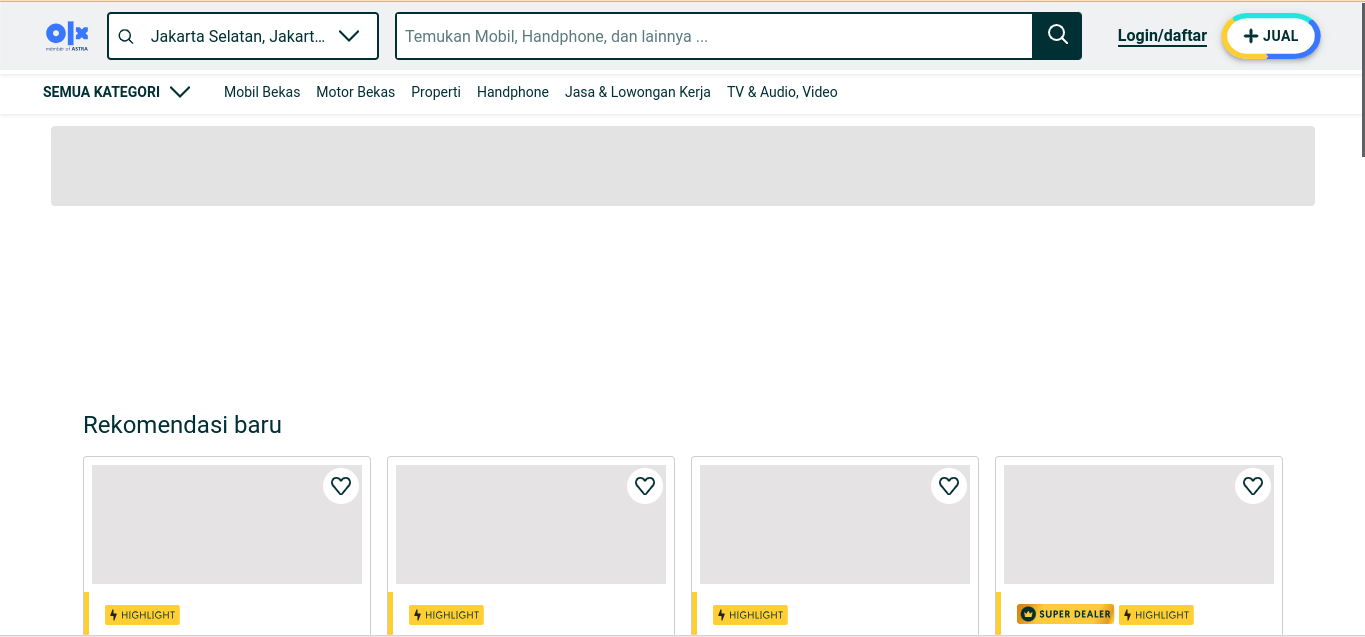
Task: Go to Properti category
Action: (x=436, y=92)
